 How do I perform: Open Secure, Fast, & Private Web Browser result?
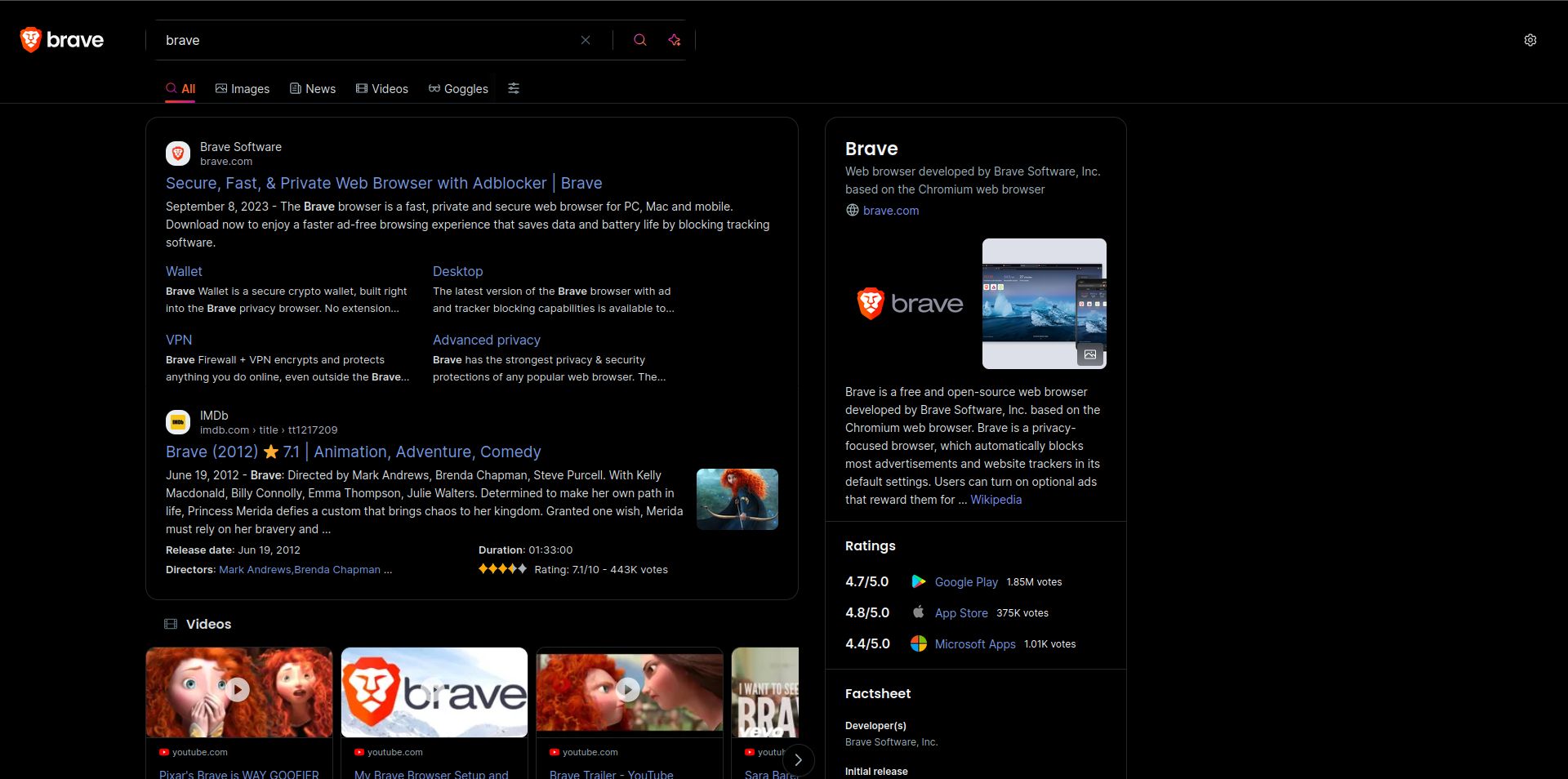[x=384, y=183]
